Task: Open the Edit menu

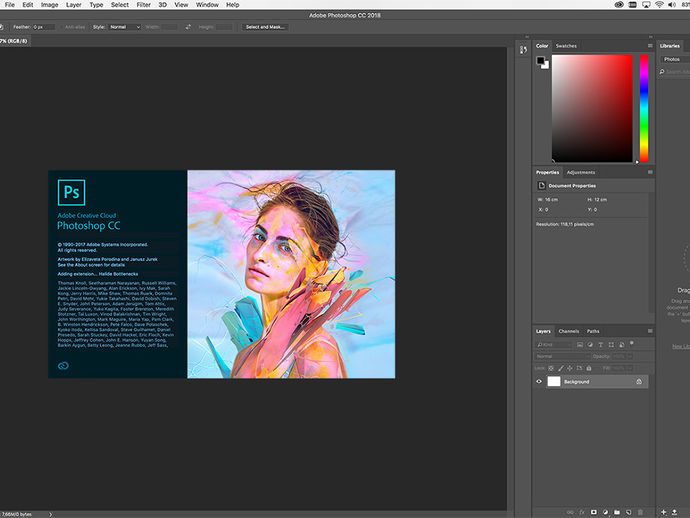Action: pos(28,5)
